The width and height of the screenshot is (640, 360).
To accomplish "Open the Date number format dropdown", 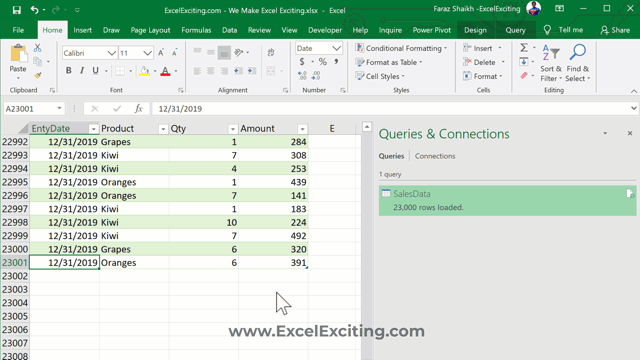I will click(x=336, y=48).
